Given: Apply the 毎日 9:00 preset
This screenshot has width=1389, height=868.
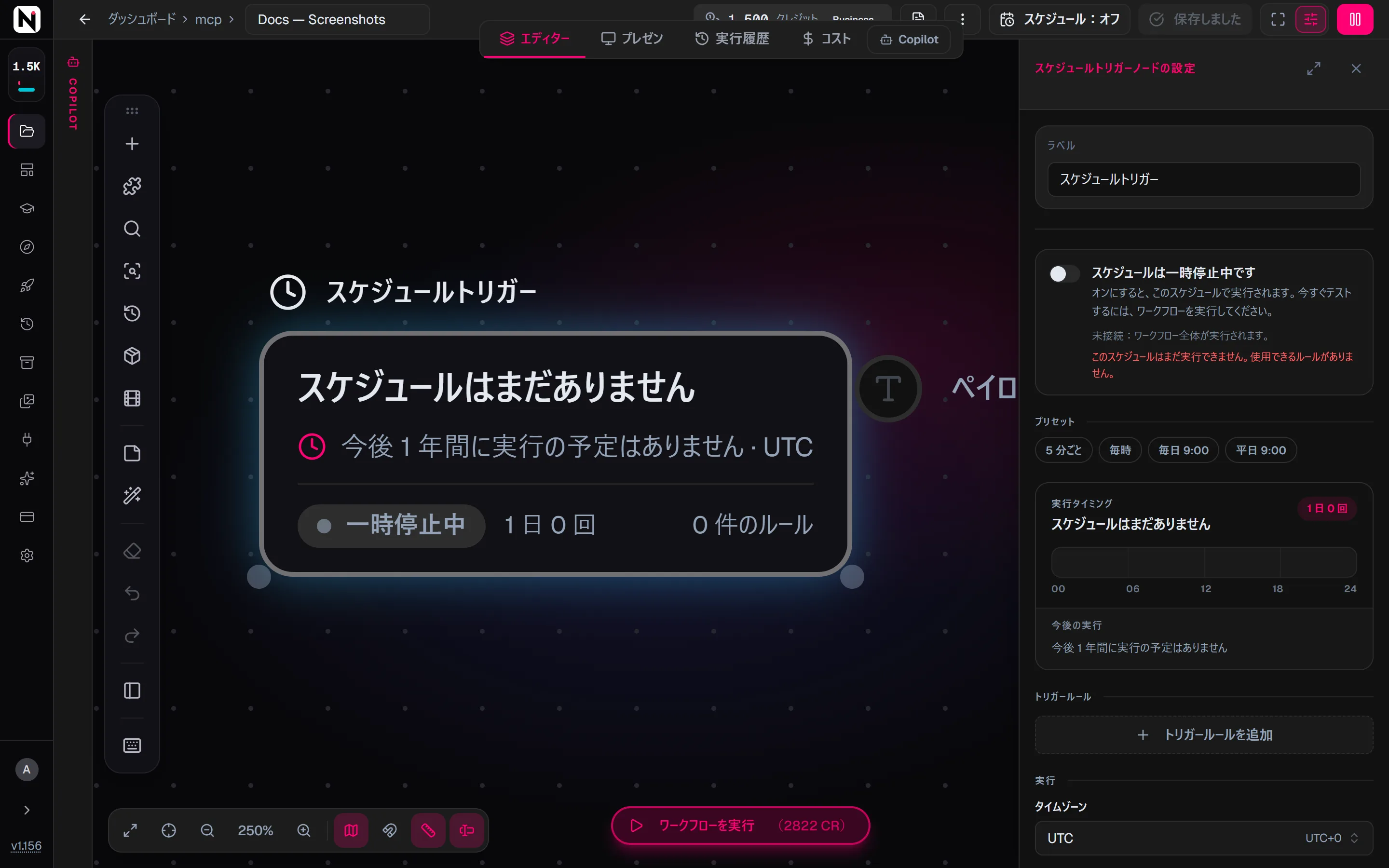Looking at the screenshot, I should [x=1183, y=450].
